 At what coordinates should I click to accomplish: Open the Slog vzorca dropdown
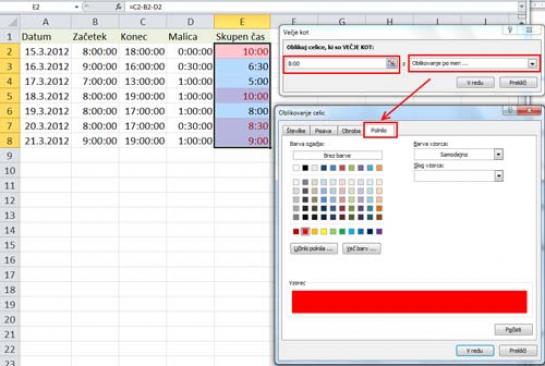coord(498,176)
